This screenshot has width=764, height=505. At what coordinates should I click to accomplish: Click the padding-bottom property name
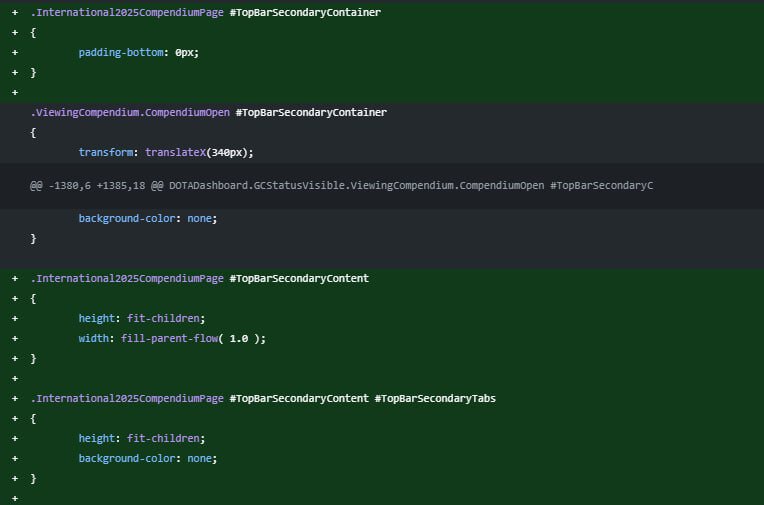(x=123, y=52)
